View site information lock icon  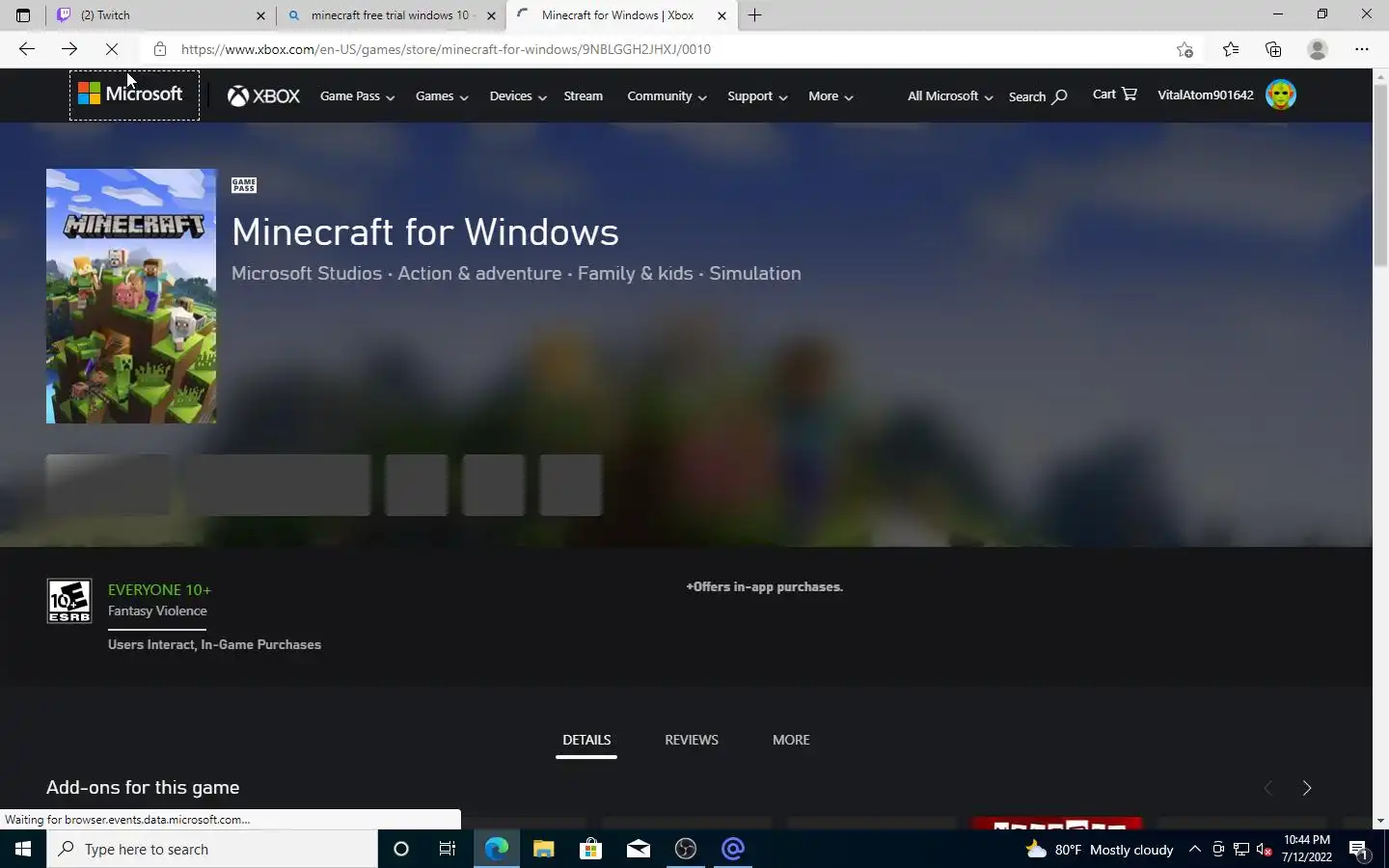160,49
